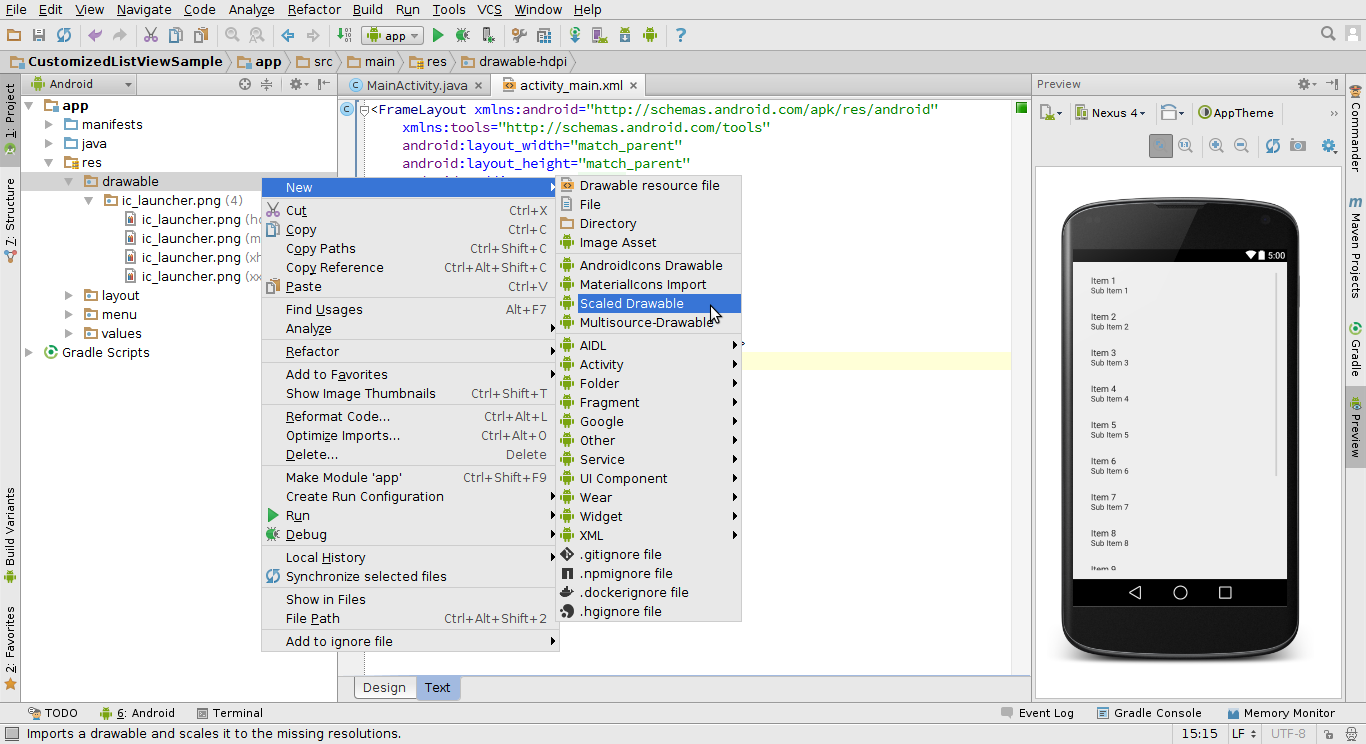This screenshot has width=1366, height=744.
Task: Click Sync Project with Gradle Files icon
Action: (x=575, y=35)
